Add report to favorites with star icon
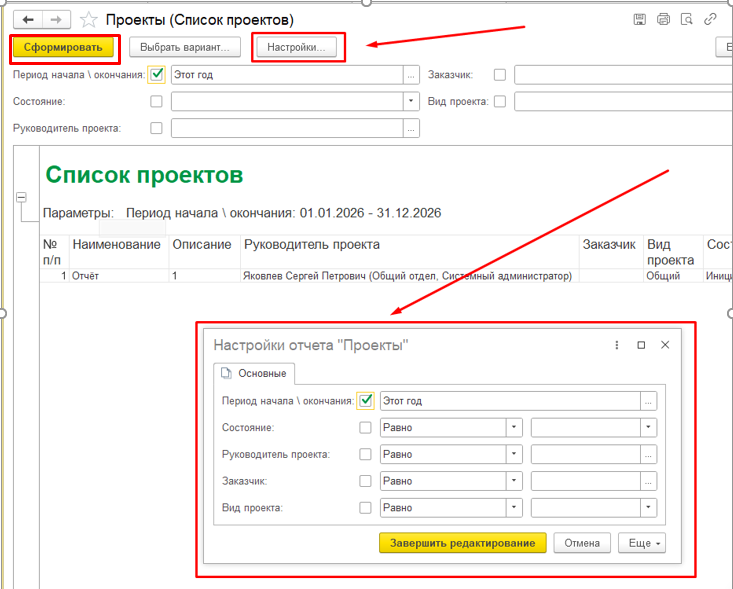 click(88, 20)
